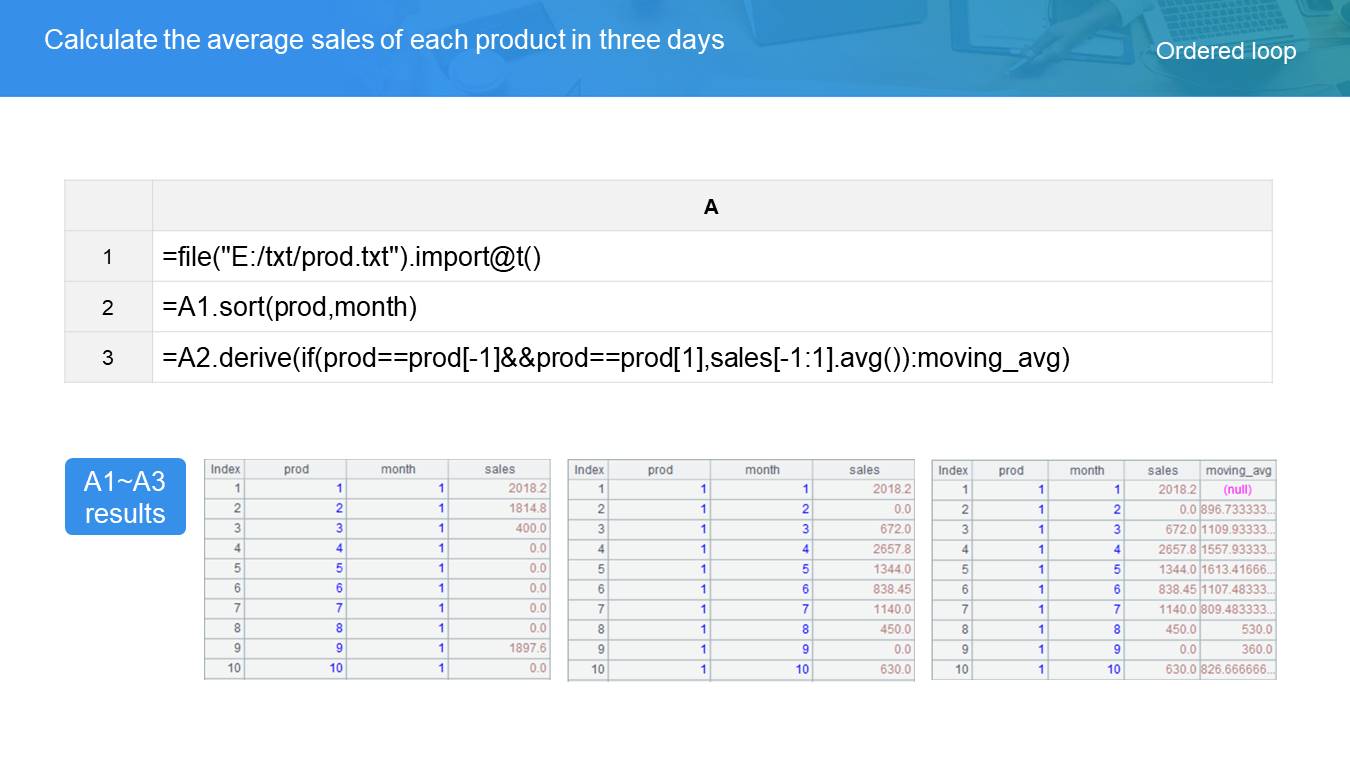Click the "Ordered loop" text in header
This screenshot has height=759, width=1350.
click(1225, 51)
